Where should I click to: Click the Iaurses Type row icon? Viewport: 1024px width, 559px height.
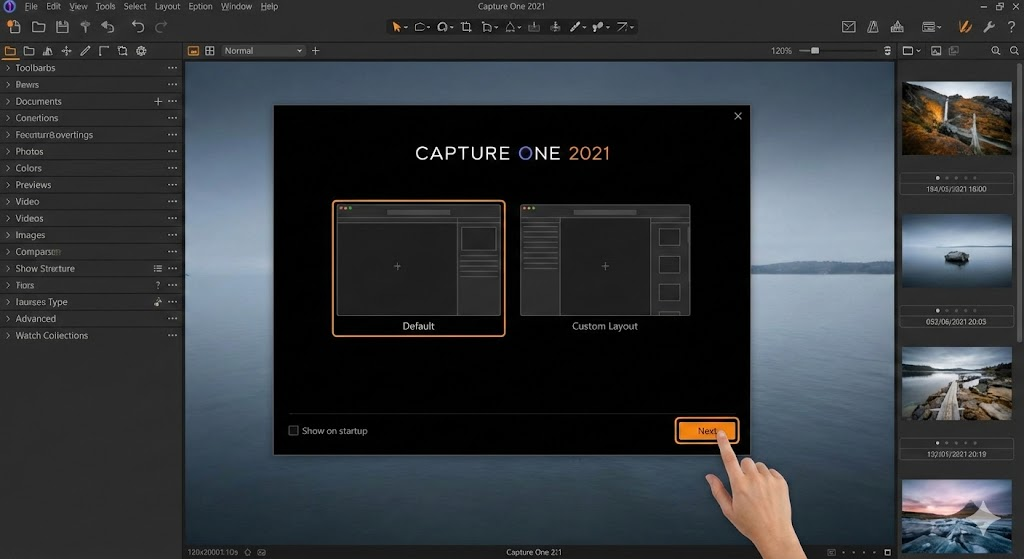(x=157, y=302)
